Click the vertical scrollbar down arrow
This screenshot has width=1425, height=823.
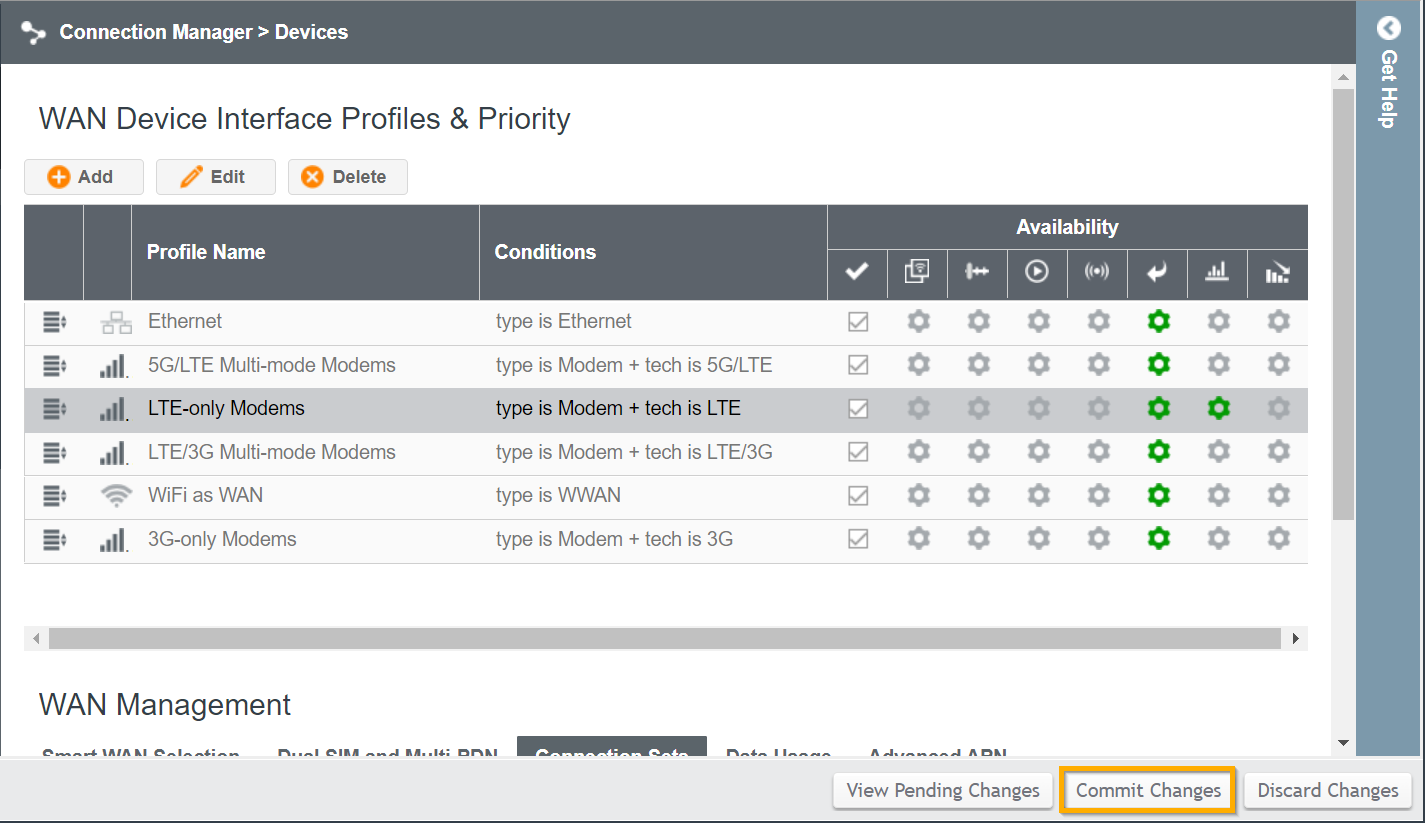[x=1343, y=743]
